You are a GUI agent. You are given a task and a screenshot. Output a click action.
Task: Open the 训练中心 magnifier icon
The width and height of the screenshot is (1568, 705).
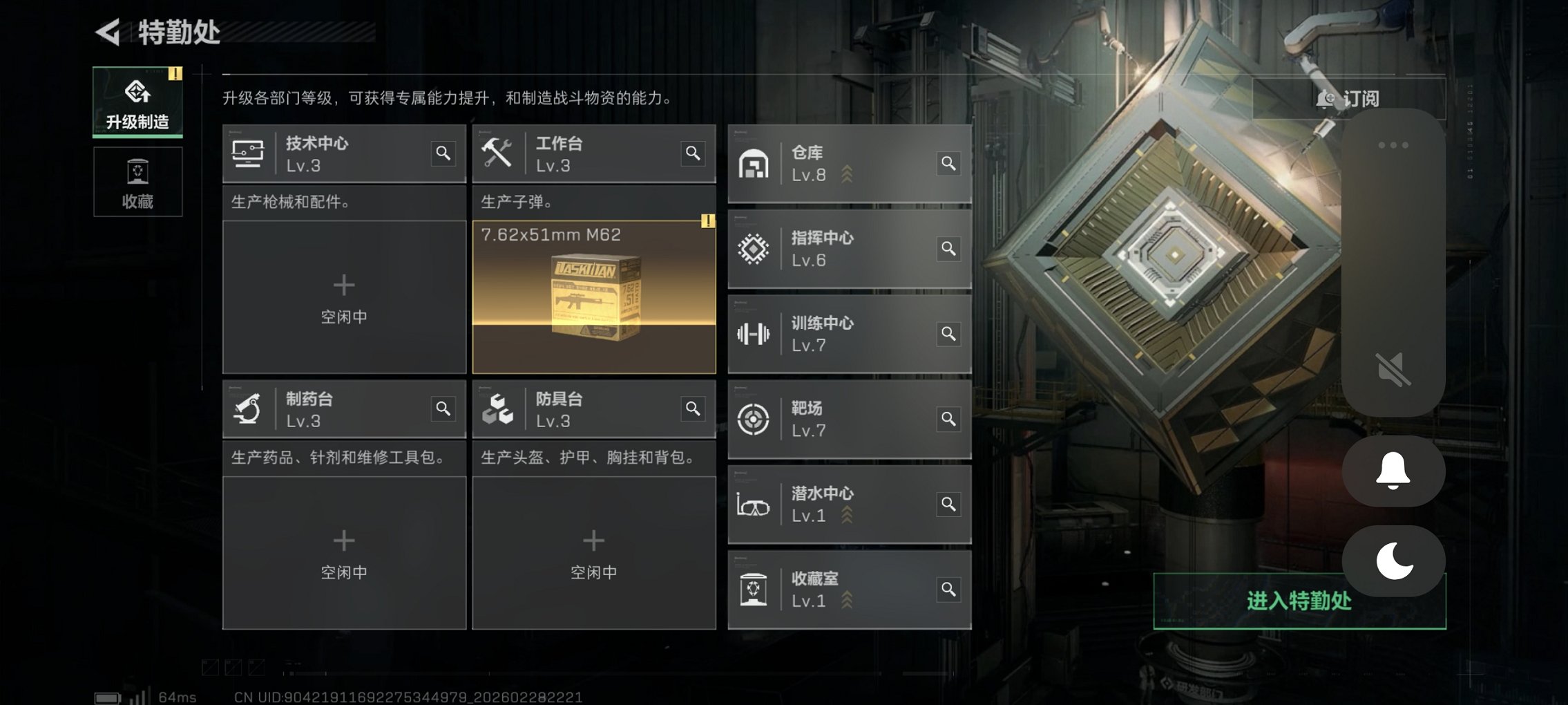point(948,334)
